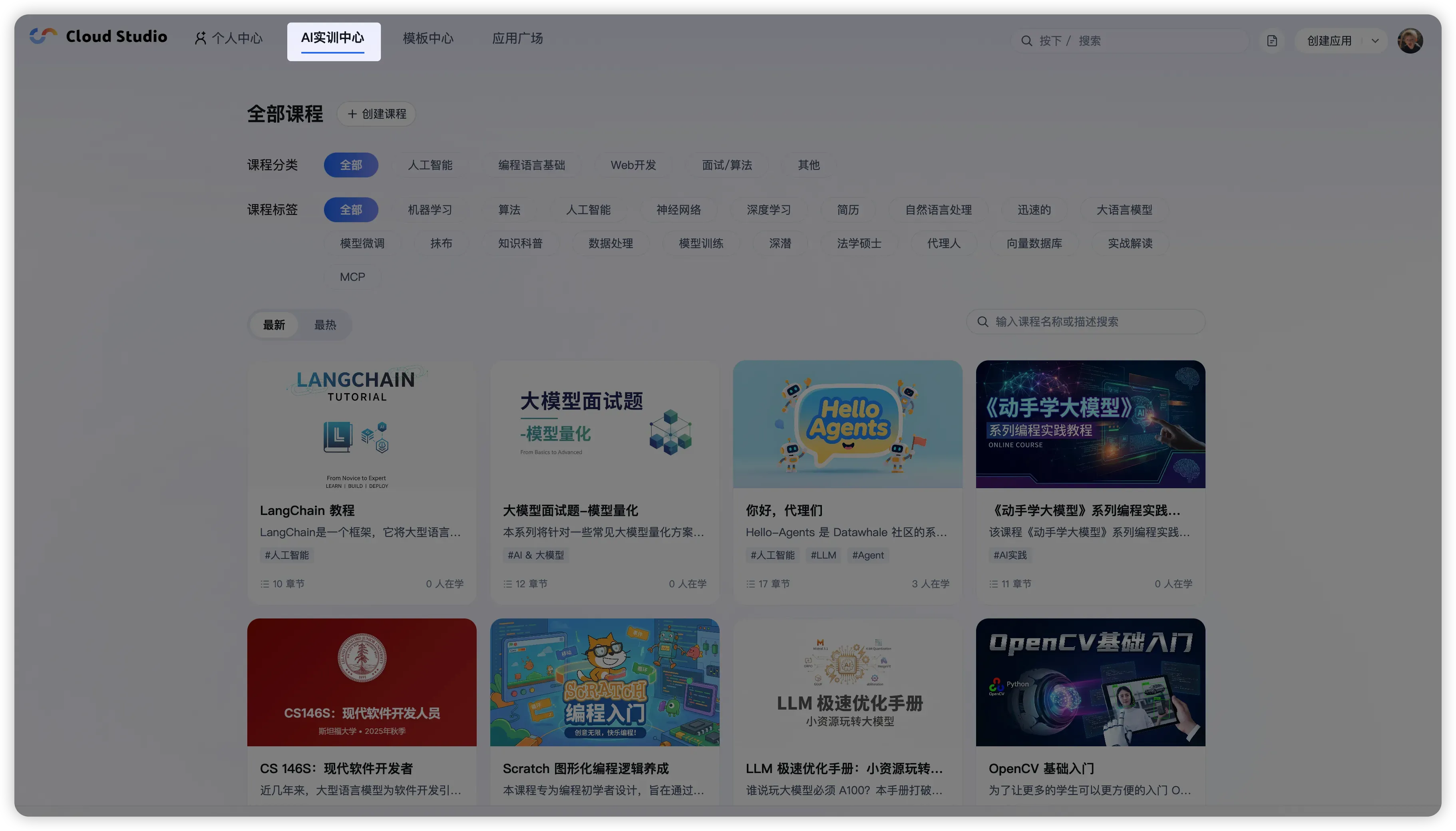Expand the 创建应用 dropdown arrow
Viewport: 1456px width, 831px height.
(1374, 41)
